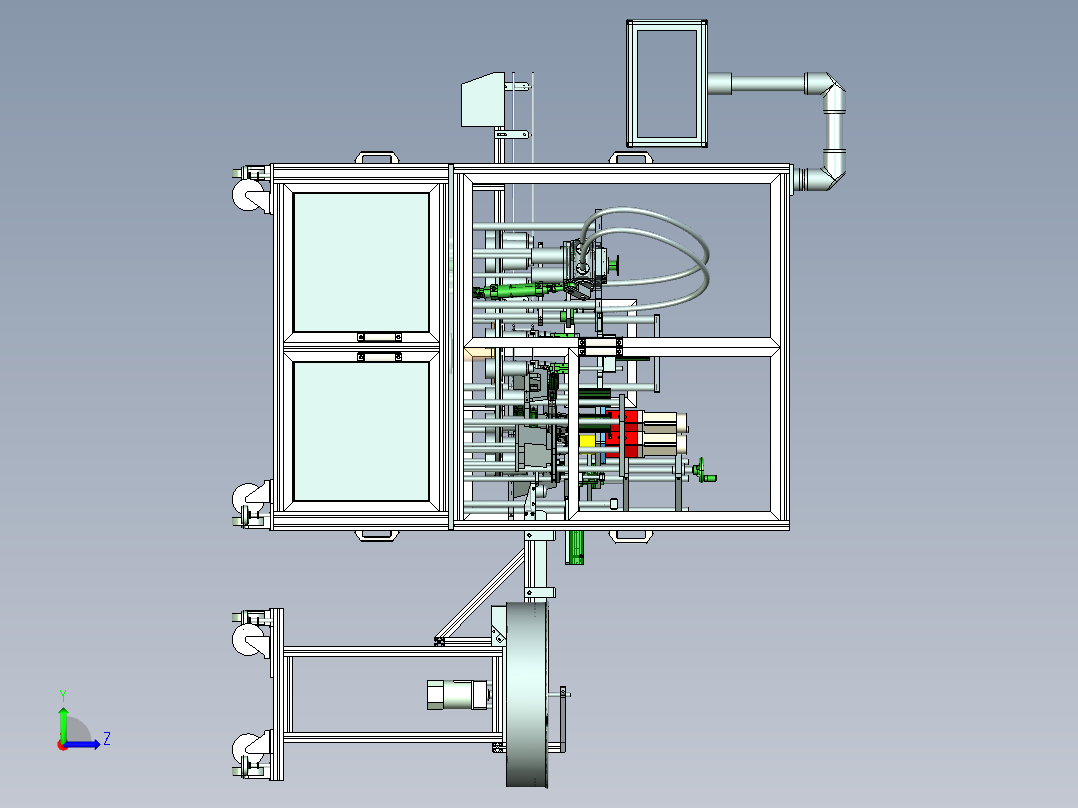This screenshot has height=808, width=1078.
Task: Select the green cylinder below the main frame
Action: click(574, 547)
